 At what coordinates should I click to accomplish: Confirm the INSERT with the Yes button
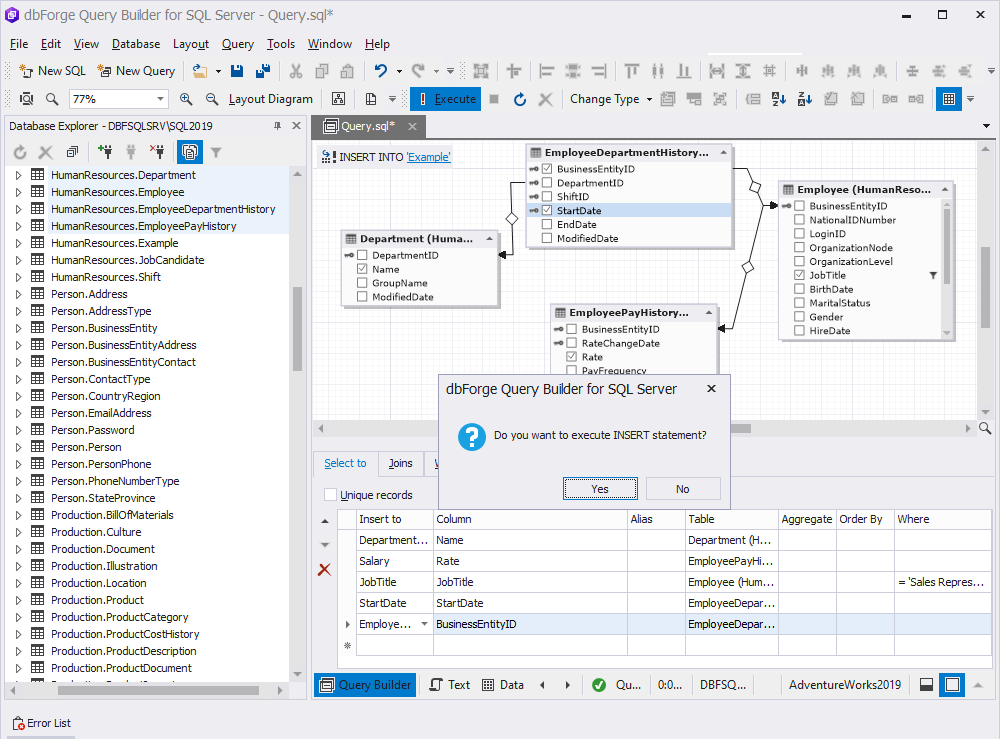[x=600, y=489]
